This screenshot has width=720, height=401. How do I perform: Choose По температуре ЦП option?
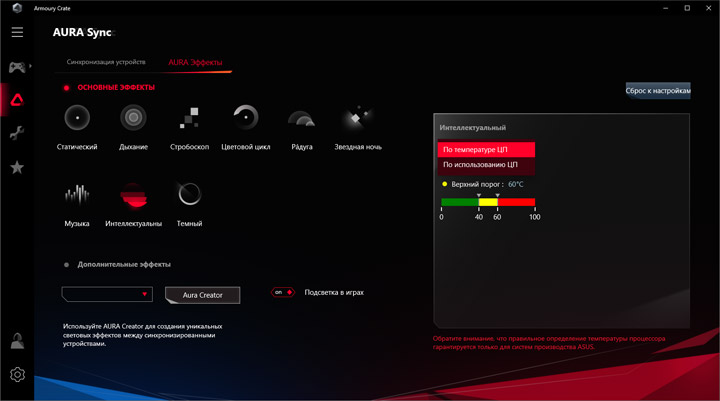[486, 149]
